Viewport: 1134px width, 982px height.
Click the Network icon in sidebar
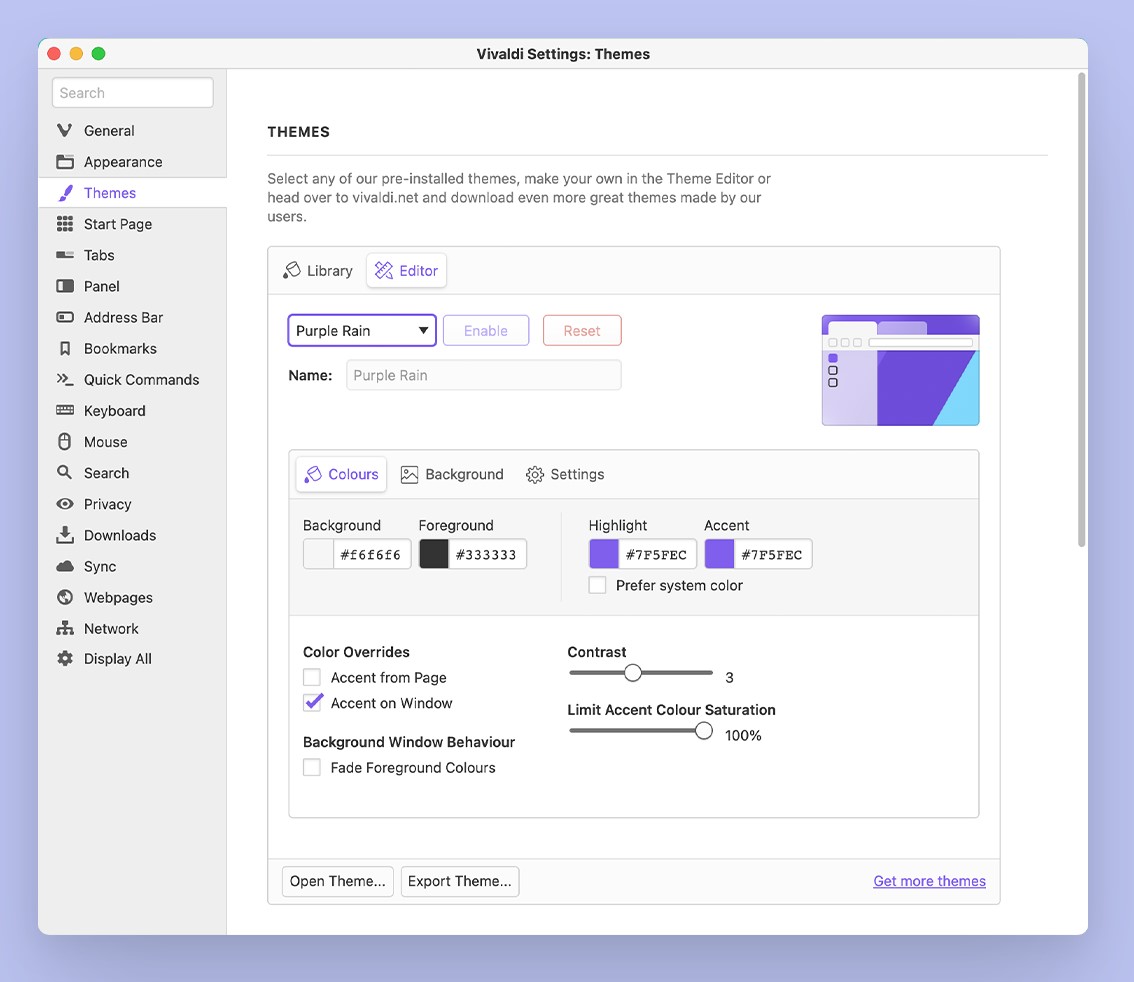[x=64, y=628]
